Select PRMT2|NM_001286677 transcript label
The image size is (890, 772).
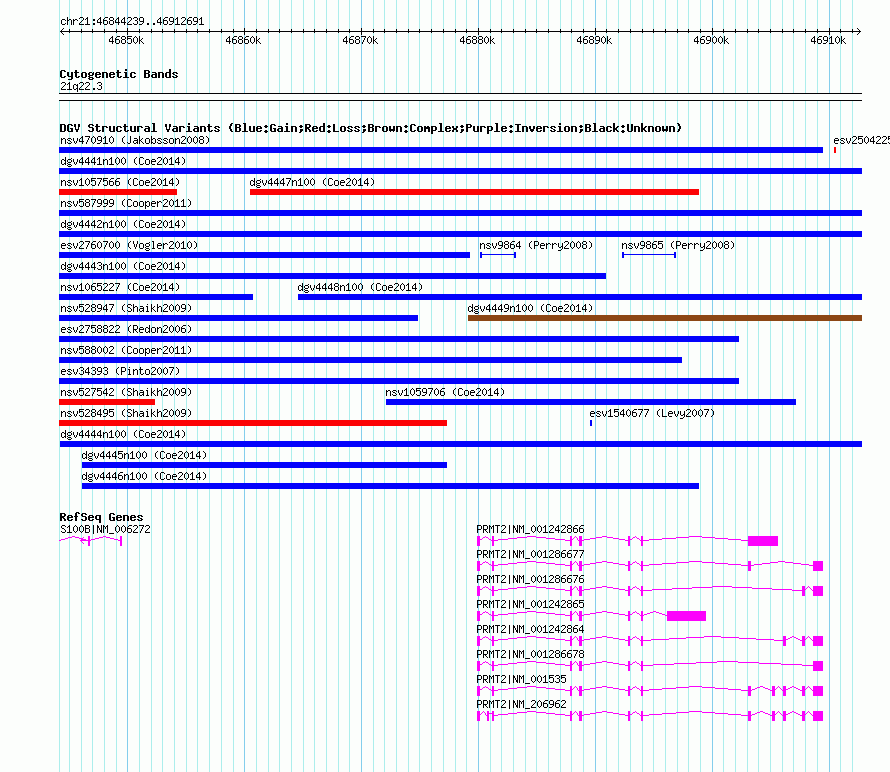530,554
